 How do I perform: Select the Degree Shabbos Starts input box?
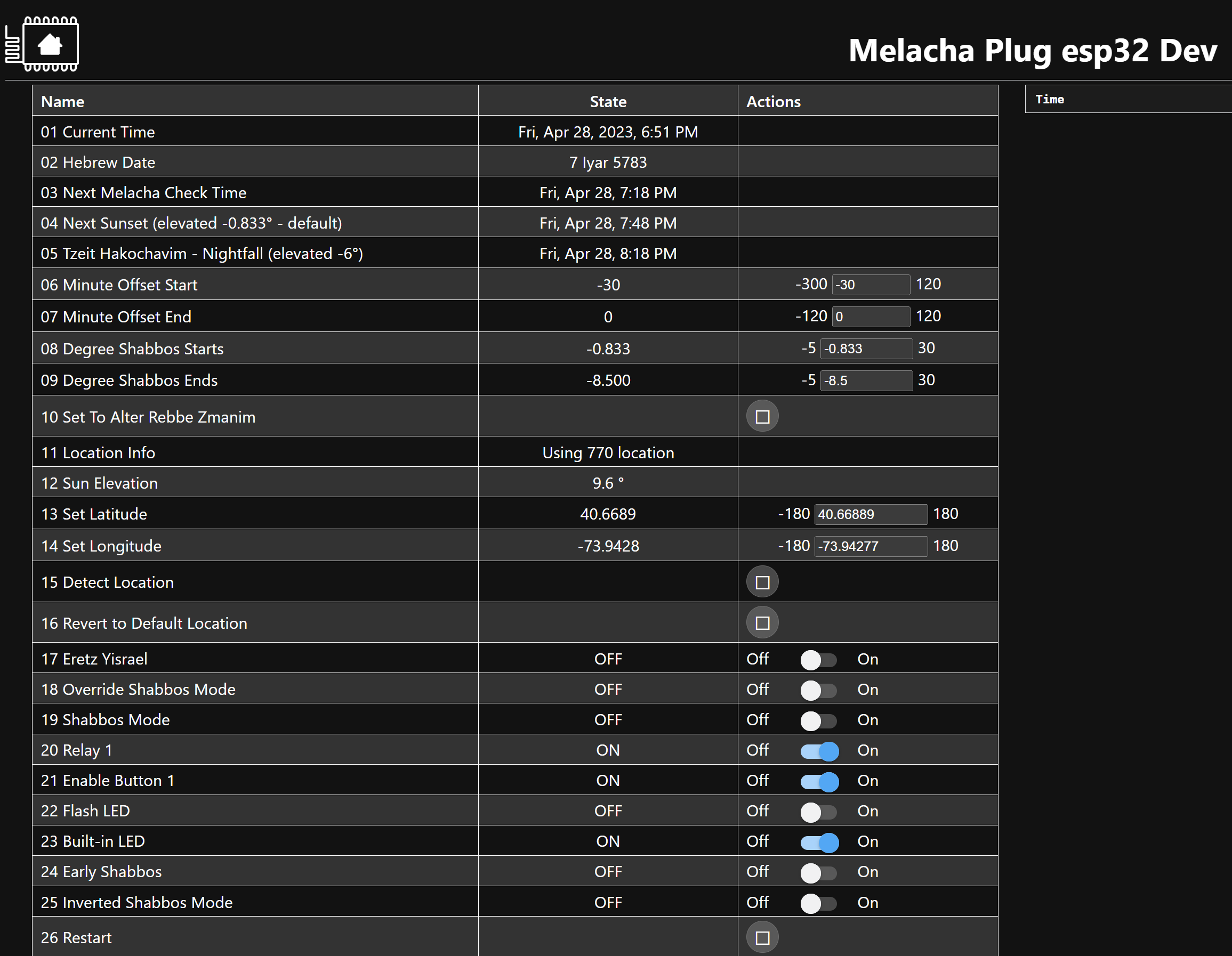[x=866, y=349]
